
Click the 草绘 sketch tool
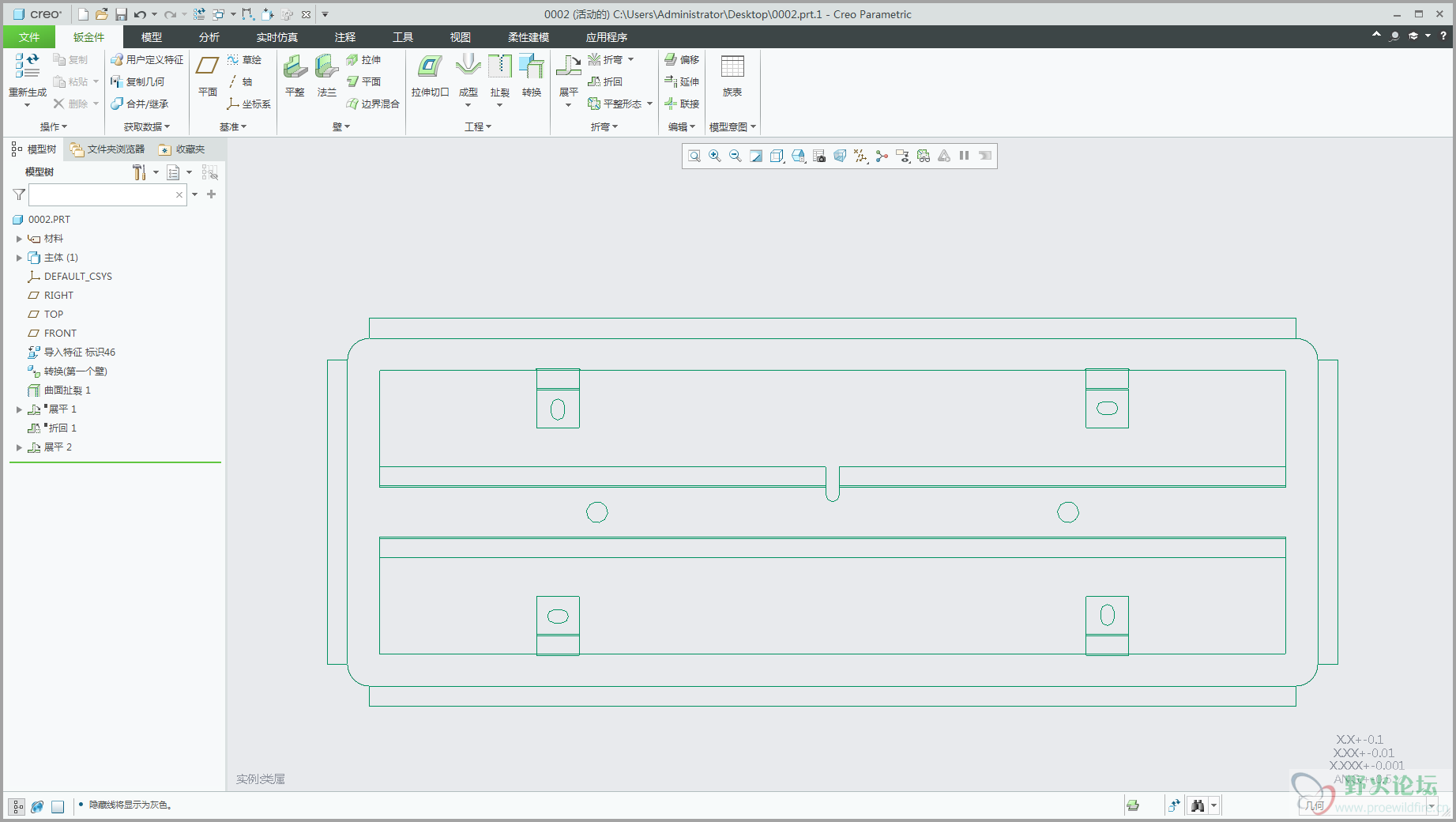(244, 60)
